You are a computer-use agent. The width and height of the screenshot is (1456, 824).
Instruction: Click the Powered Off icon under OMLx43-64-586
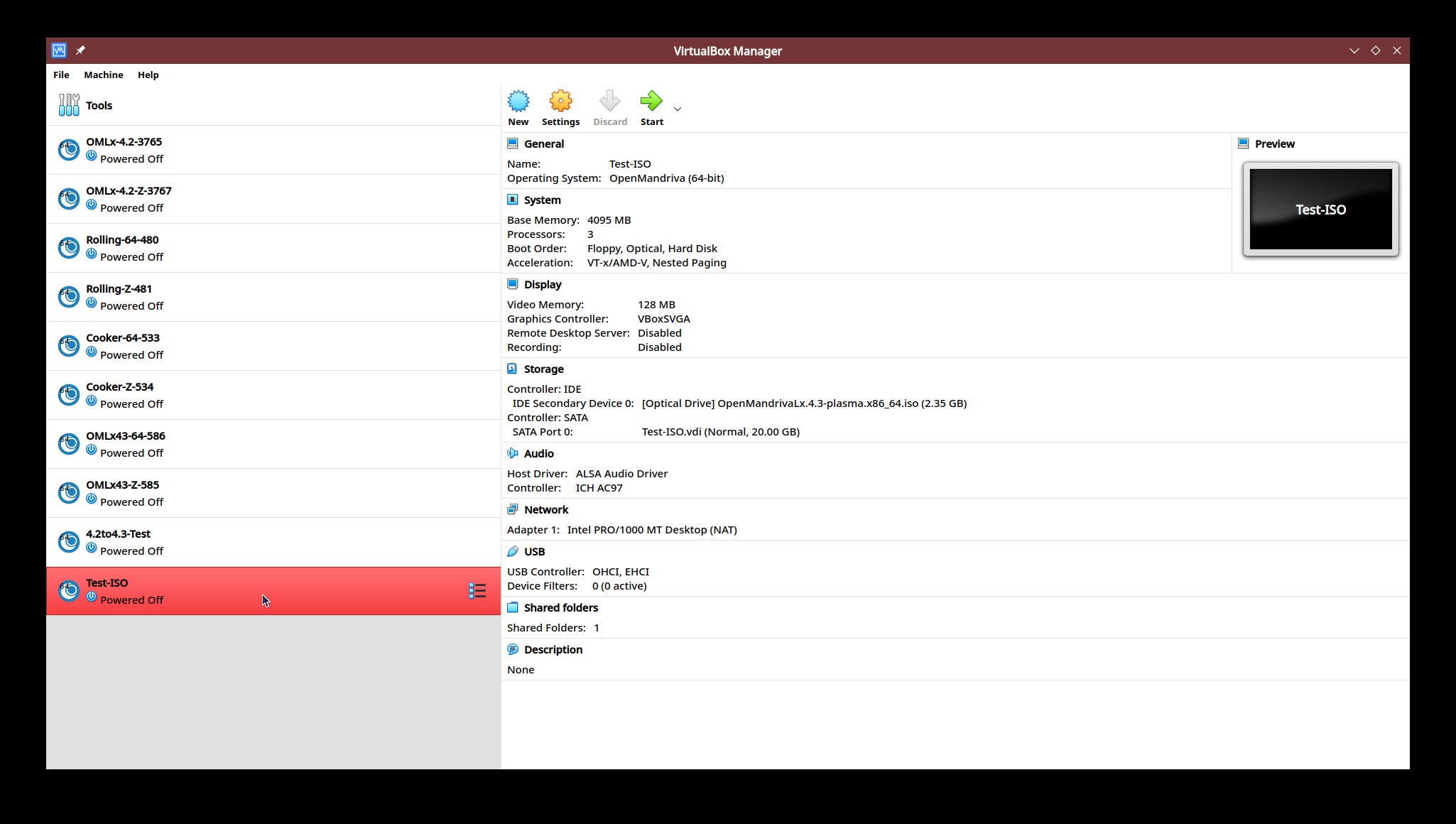[x=91, y=450]
